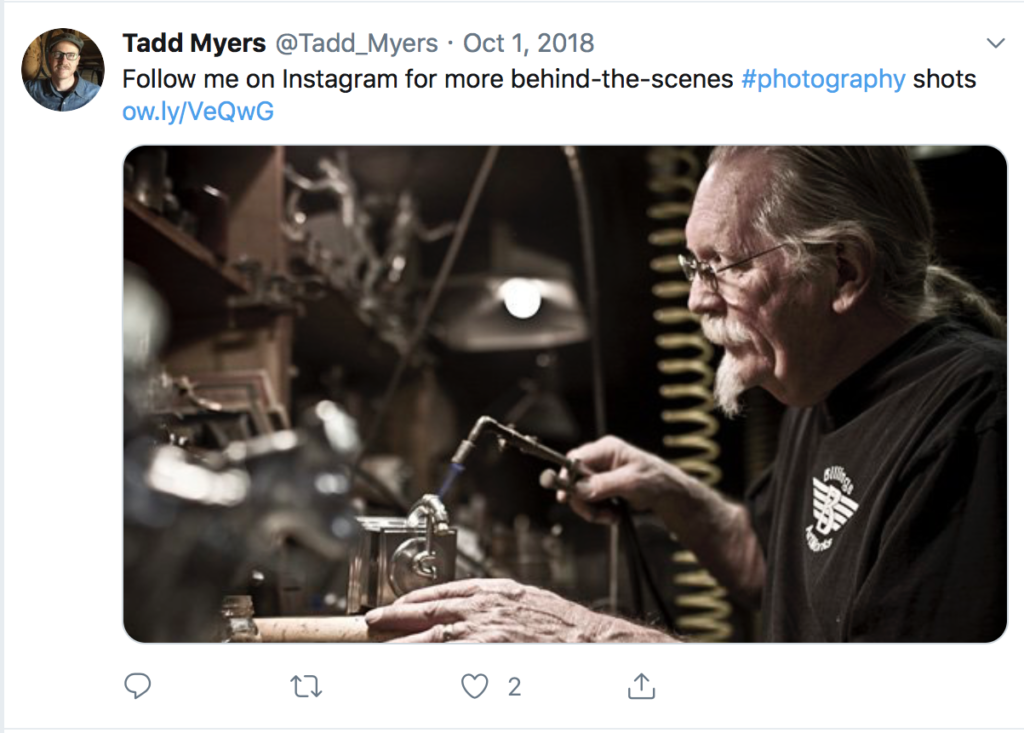
Task: Reply to Tadd Myers' tweet
Action: click(138, 686)
